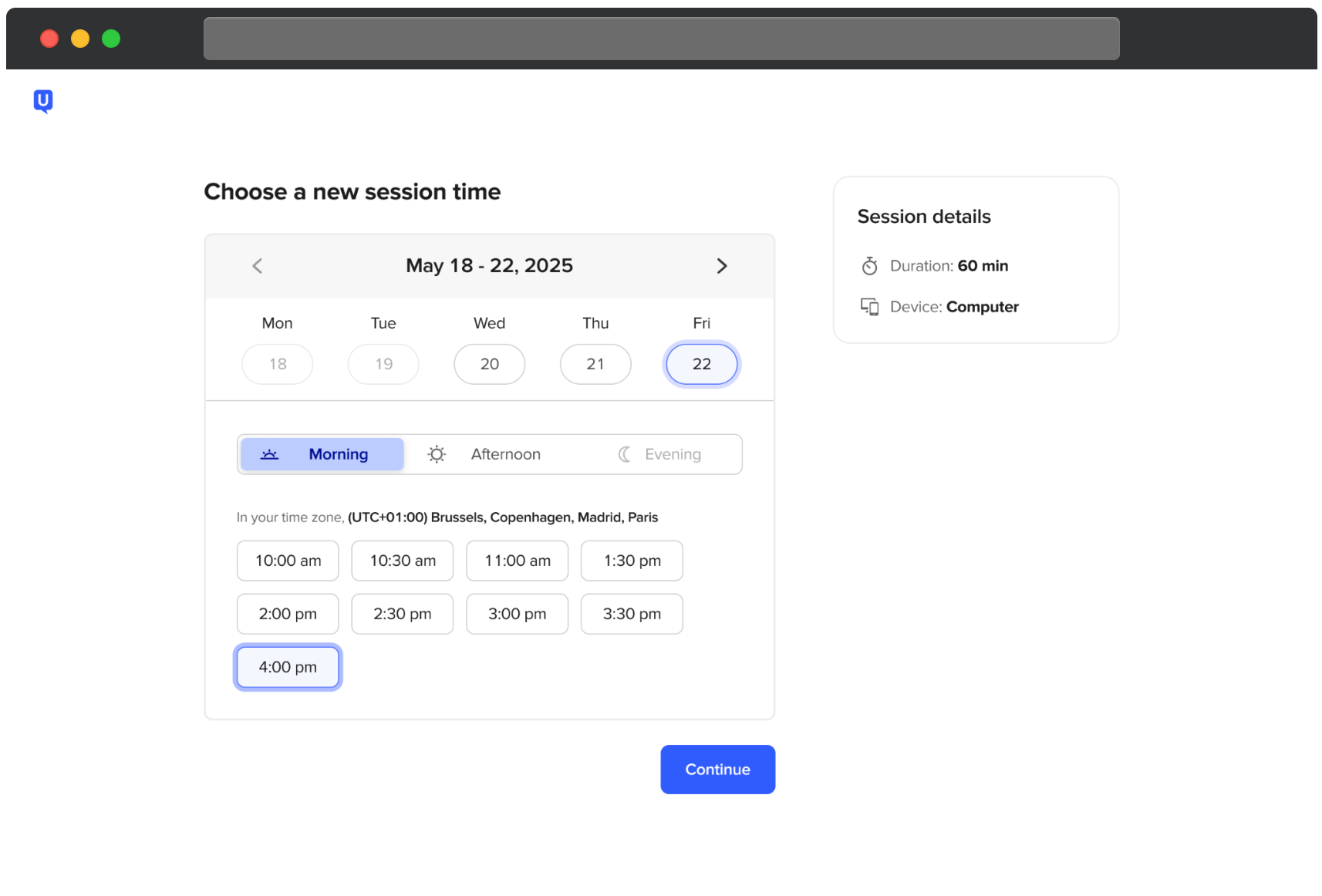Select the 3:00 pm slot

[x=518, y=614]
